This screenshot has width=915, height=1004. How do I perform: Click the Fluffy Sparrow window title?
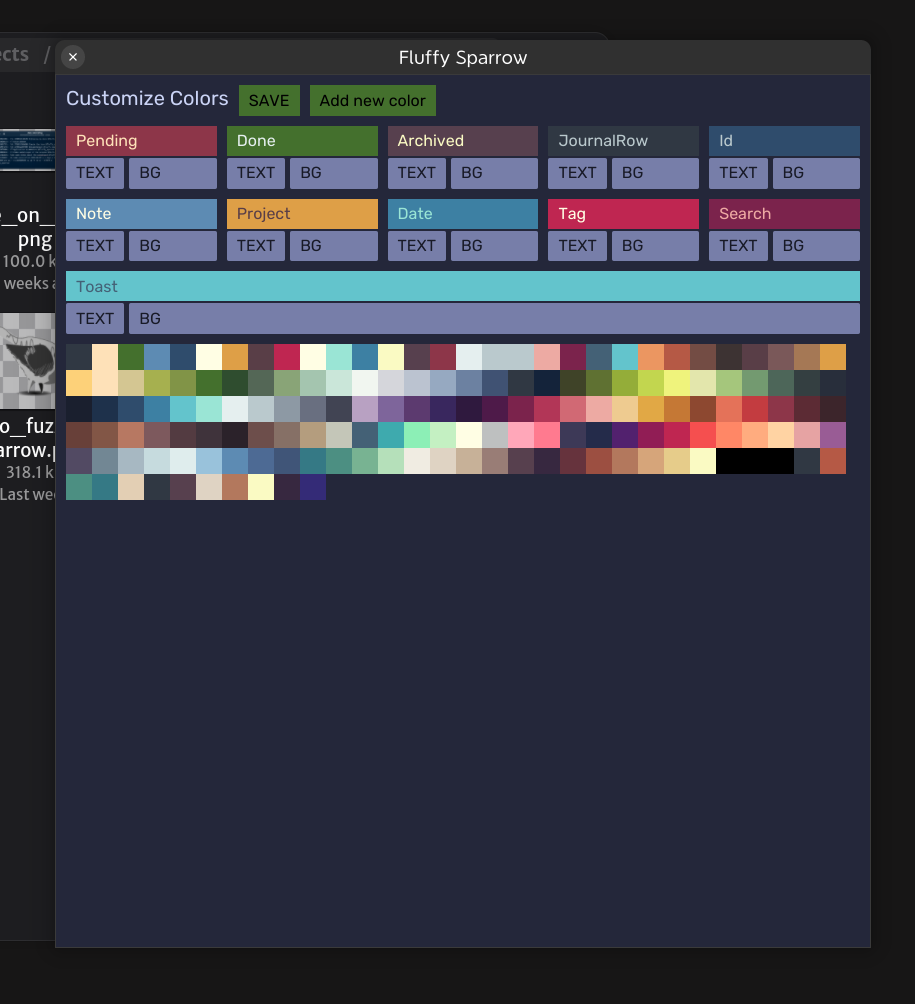pos(463,58)
